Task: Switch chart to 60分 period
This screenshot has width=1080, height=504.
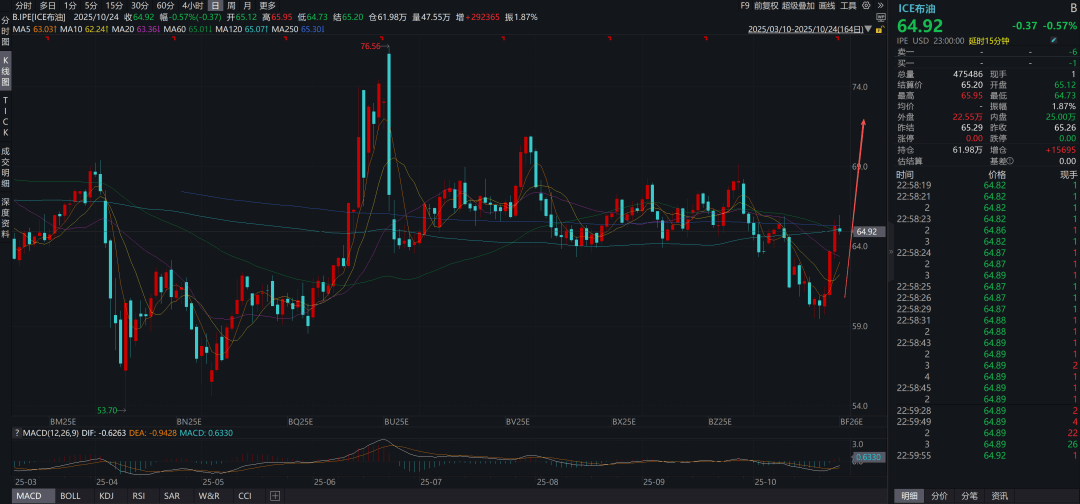Action: (165, 5)
